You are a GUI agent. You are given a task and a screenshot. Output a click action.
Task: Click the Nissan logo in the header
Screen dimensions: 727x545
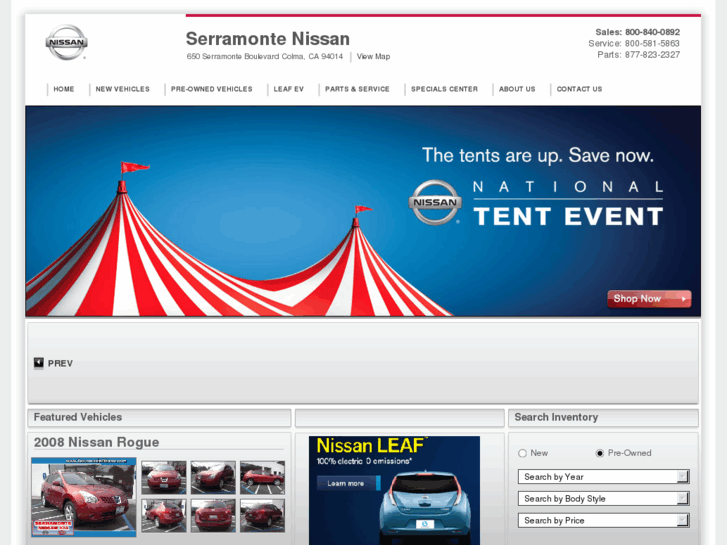67,42
